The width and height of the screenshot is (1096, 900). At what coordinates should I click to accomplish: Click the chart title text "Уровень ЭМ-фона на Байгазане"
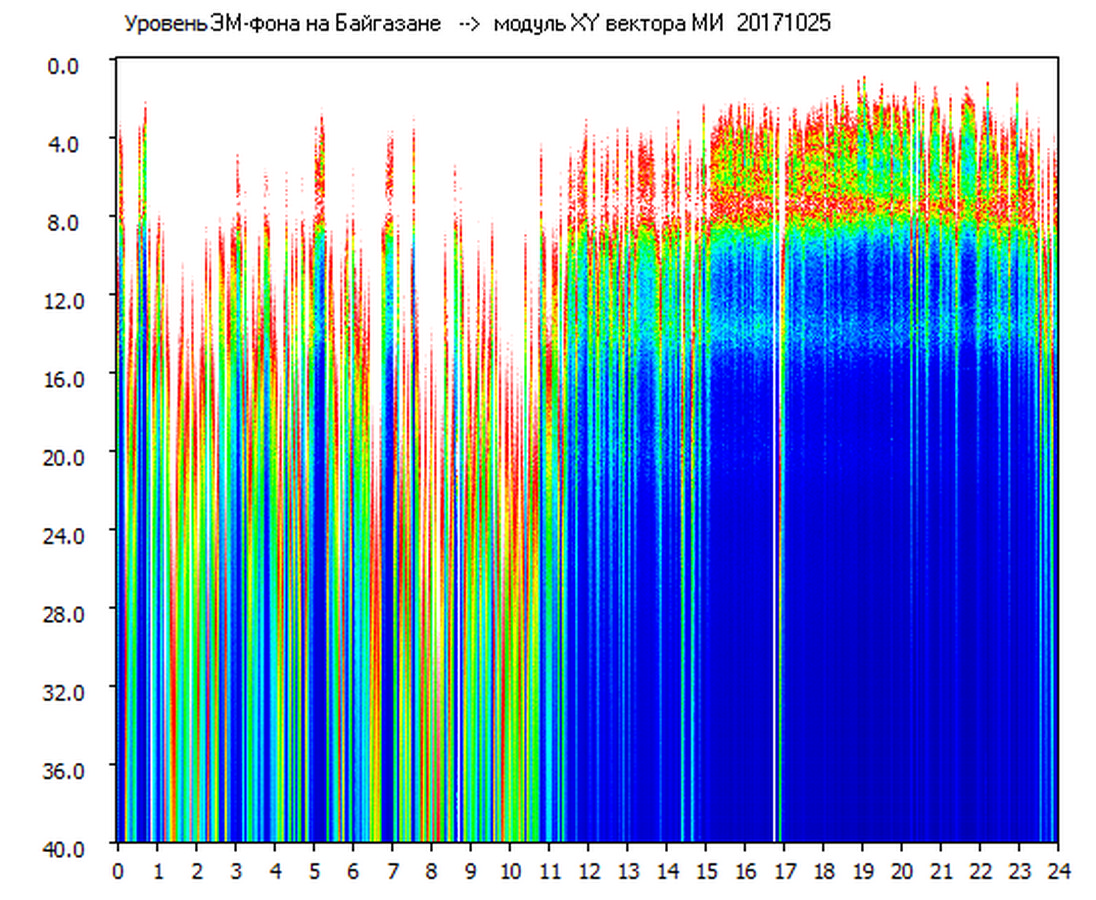point(282,24)
